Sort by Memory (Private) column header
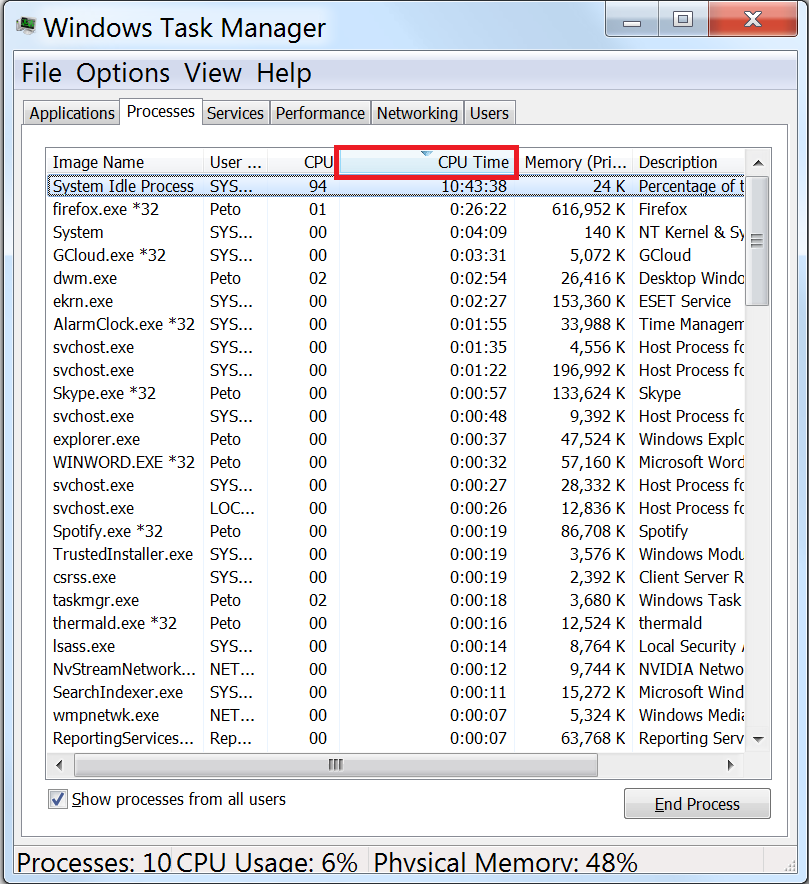Viewport: 809px width, 884px height. click(x=575, y=162)
